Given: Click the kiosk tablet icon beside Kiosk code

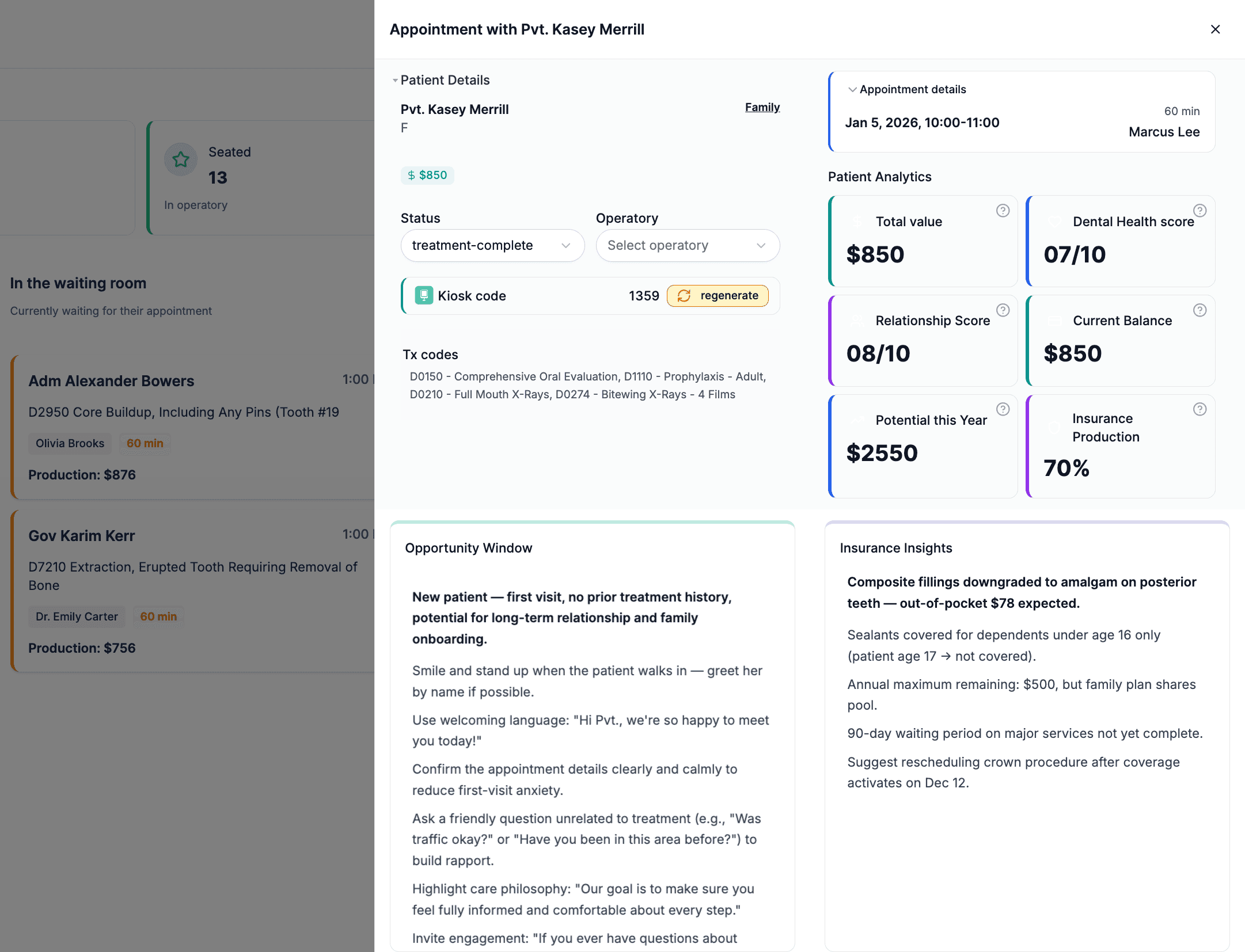Looking at the screenshot, I should (424, 295).
